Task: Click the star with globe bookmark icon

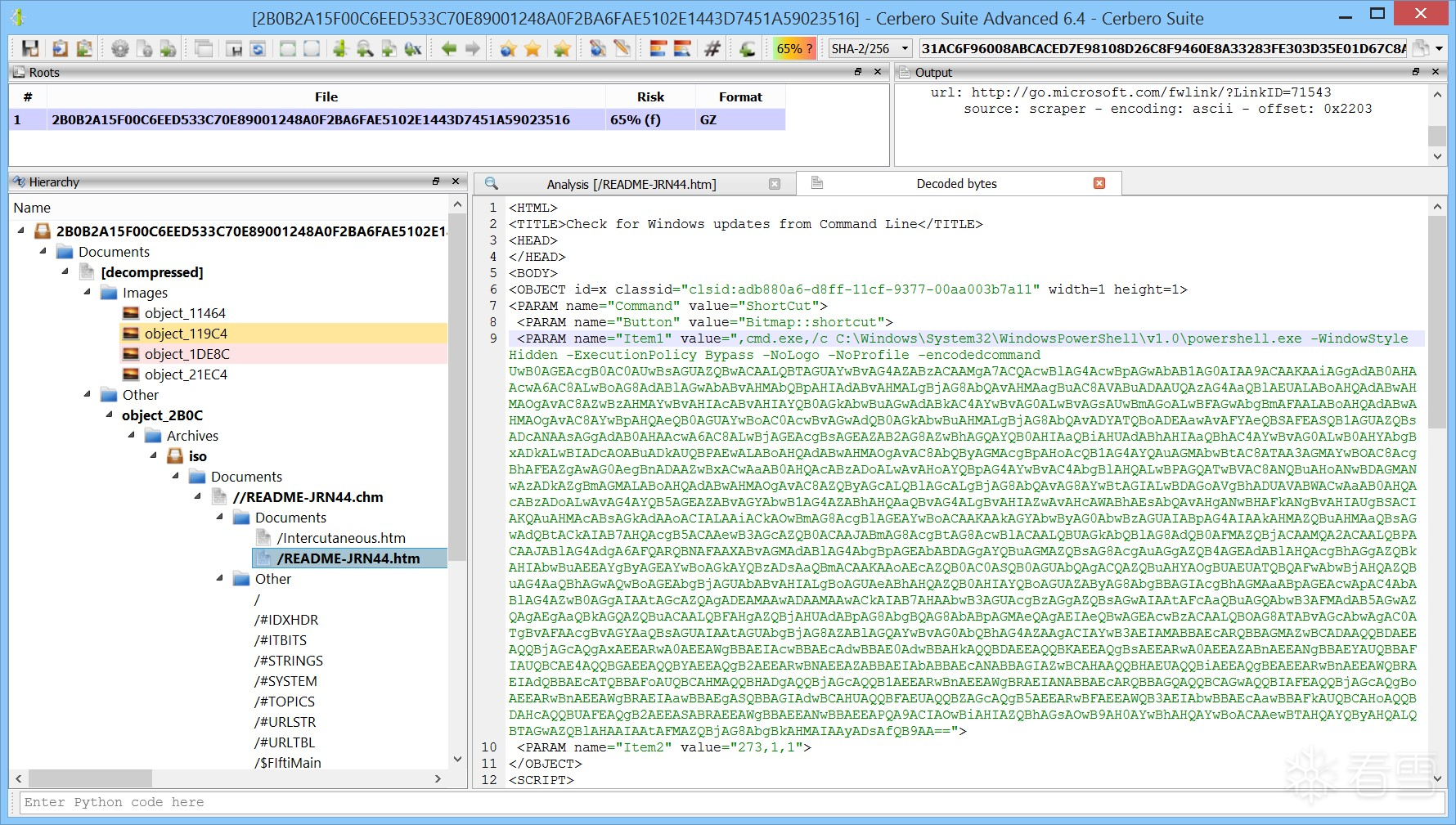Action: coord(508,49)
